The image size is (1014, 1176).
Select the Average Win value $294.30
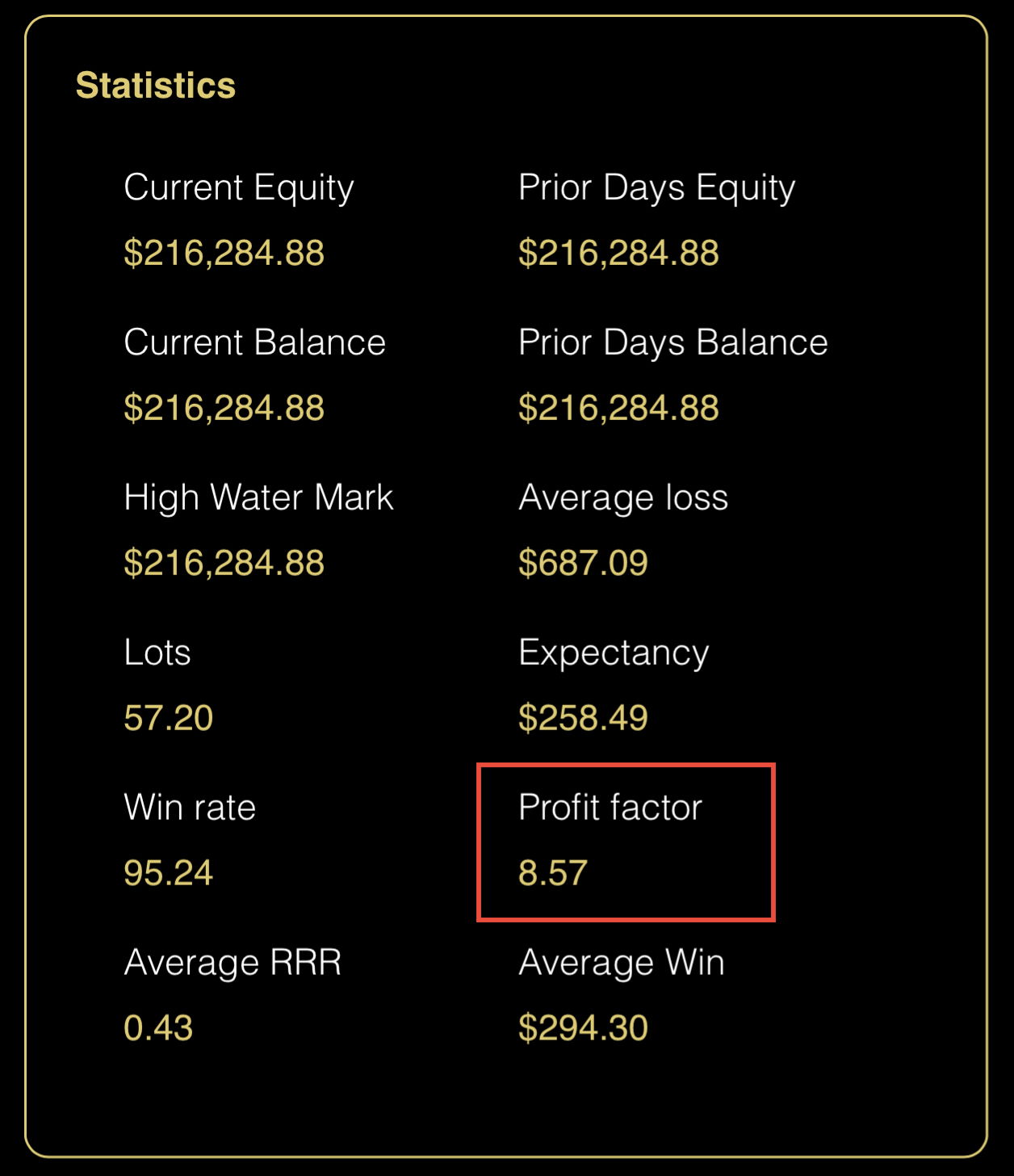point(583,1028)
